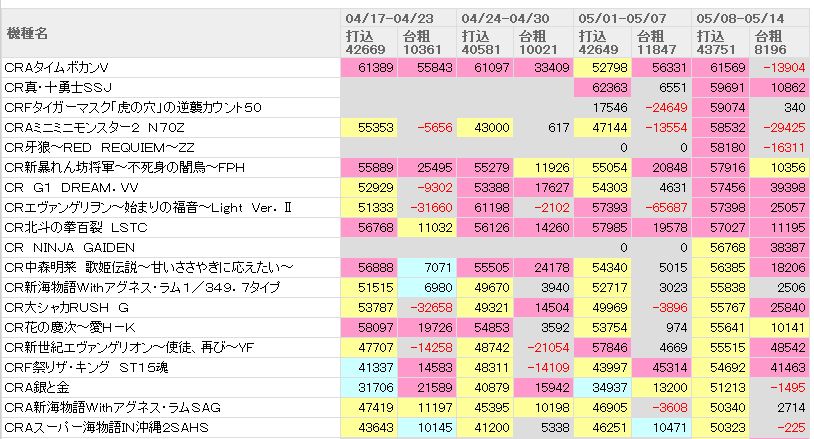This screenshot has height=439, width=814.
Task: Click the 19578 cell in 北斗の拳 row
Action: tap(661, 227)
